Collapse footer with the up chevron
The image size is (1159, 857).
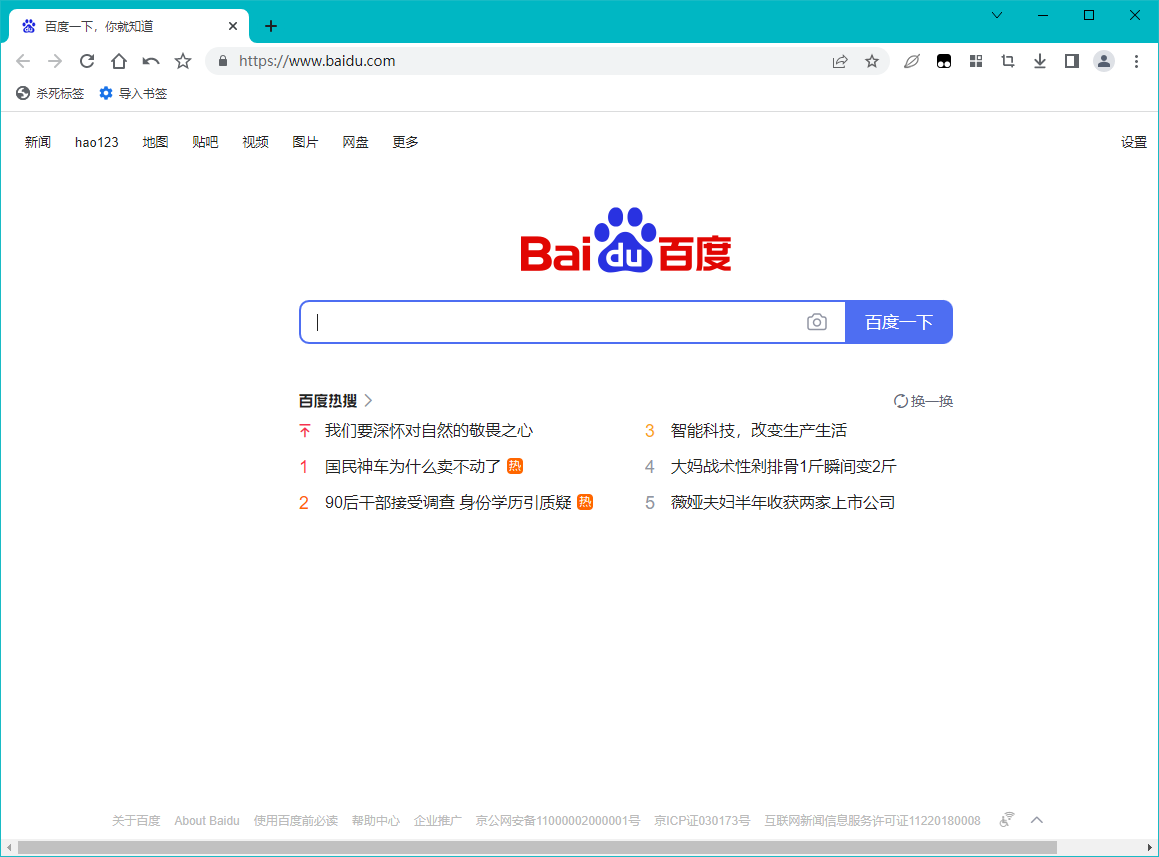point(1037,820)
